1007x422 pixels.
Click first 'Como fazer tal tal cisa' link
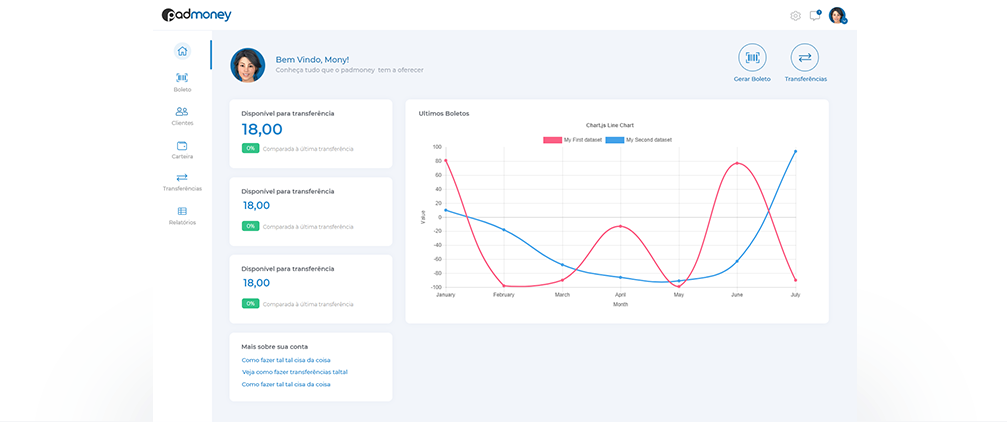[x=286, y=359]
